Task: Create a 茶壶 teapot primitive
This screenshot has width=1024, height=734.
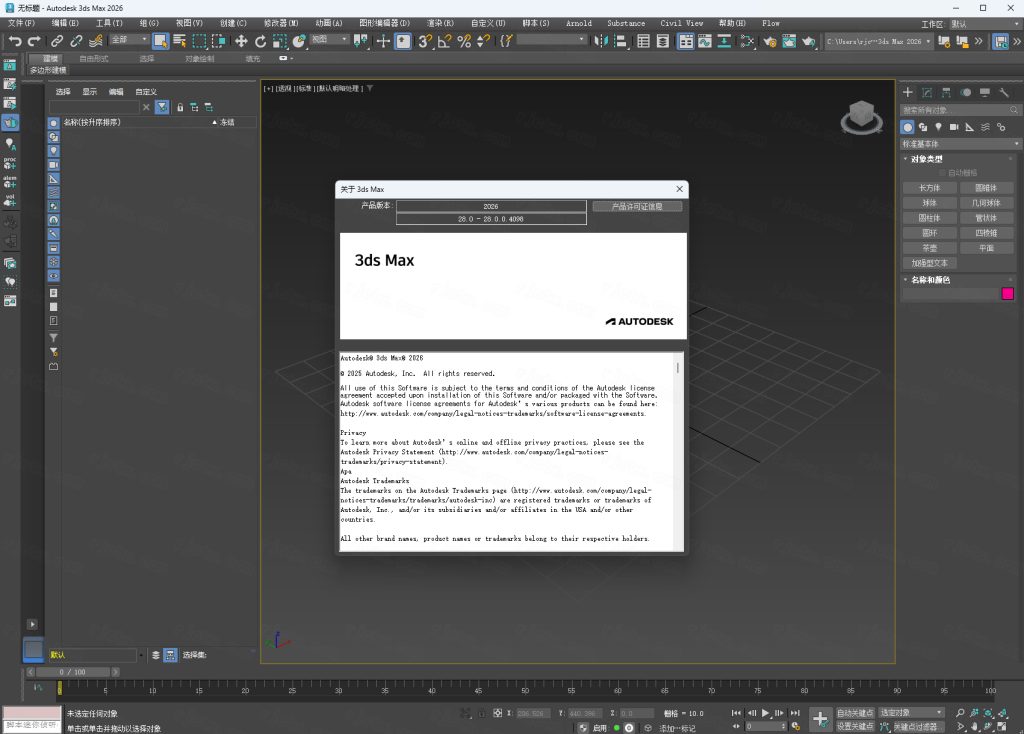Action: pyautogui.click(x=929, y=248)
